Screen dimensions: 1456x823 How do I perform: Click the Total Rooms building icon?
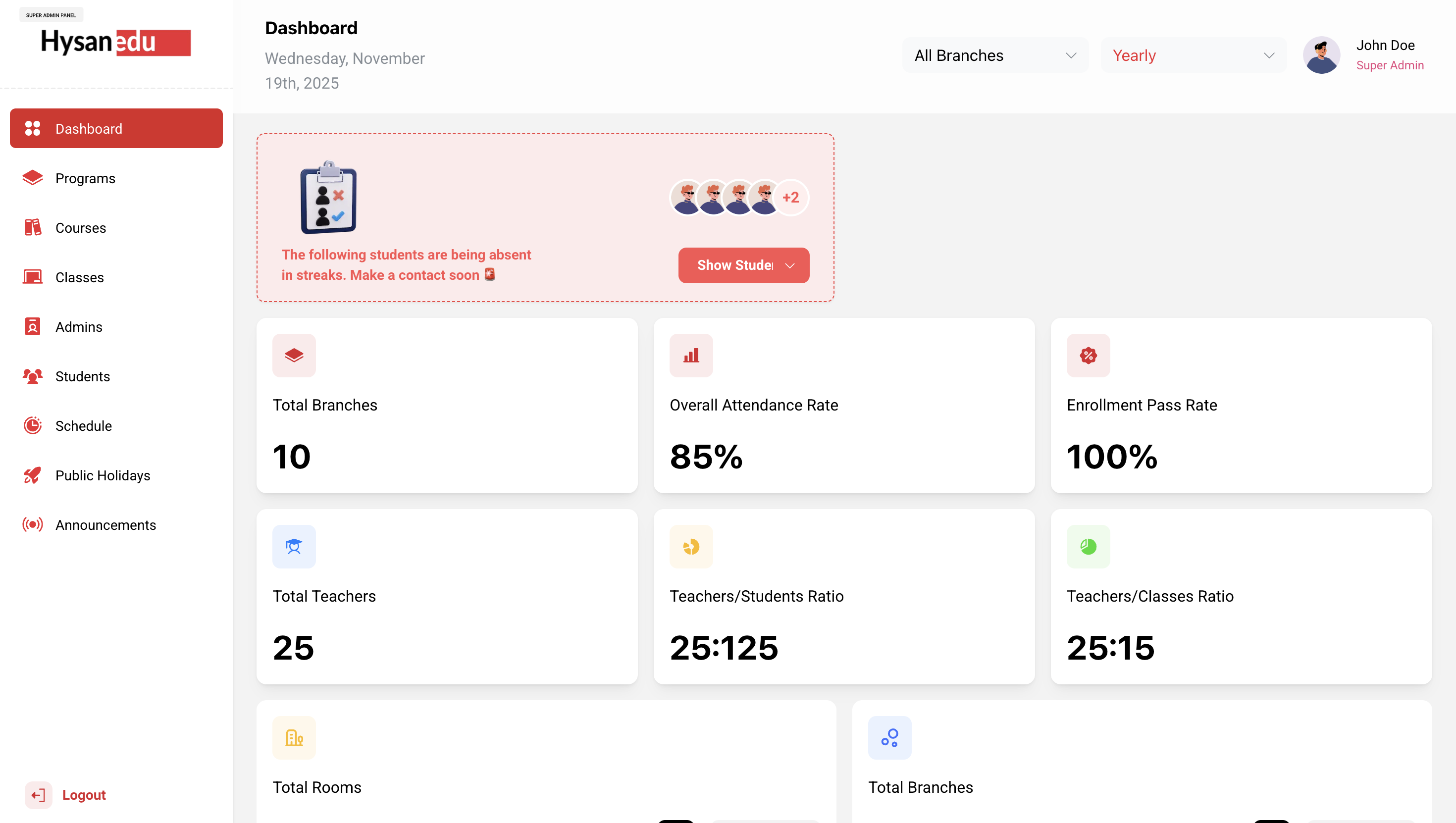[x=294, y=738]
